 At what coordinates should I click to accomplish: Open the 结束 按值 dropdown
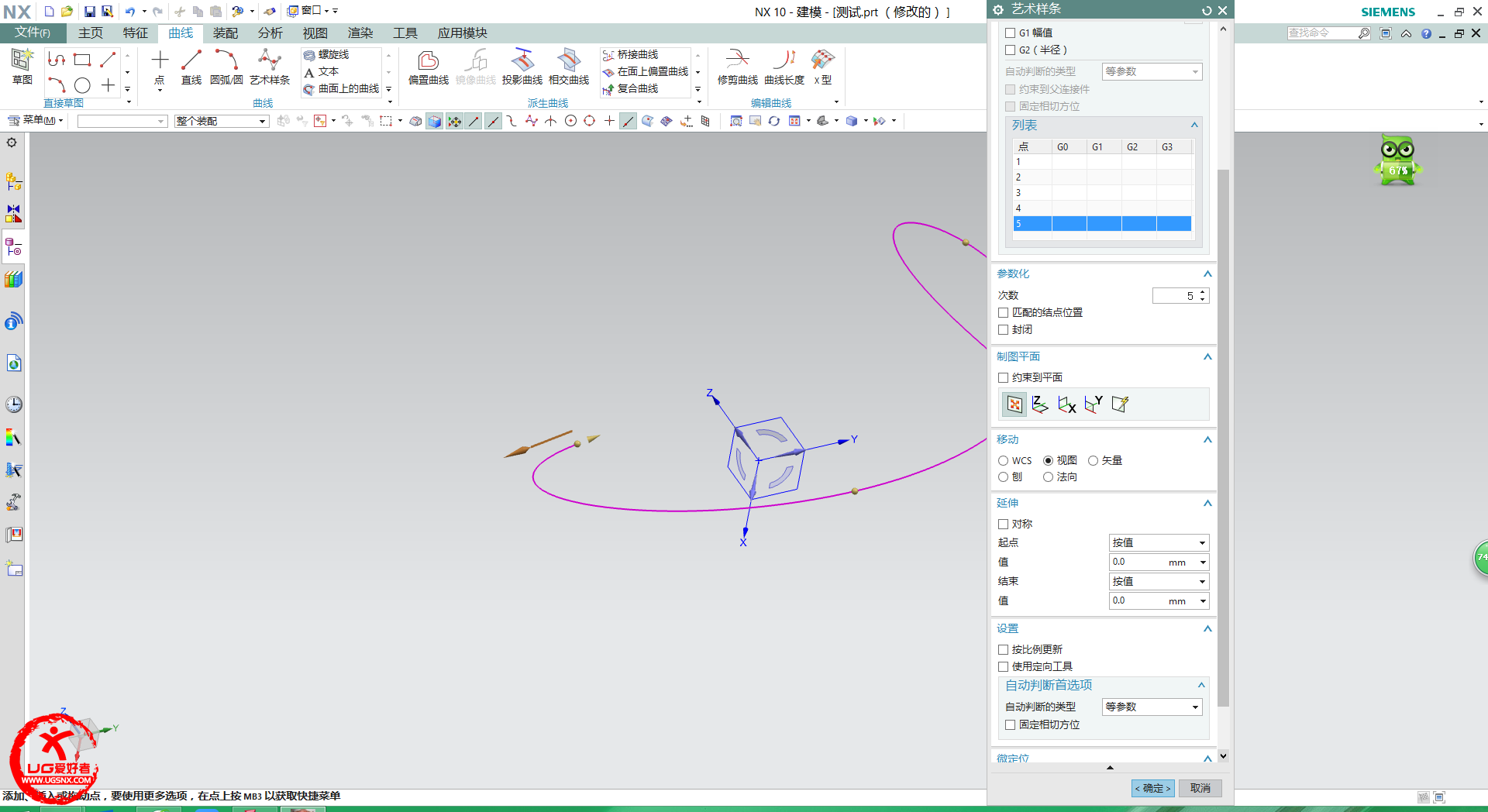pyautogui.click(x=1159, y=581)
